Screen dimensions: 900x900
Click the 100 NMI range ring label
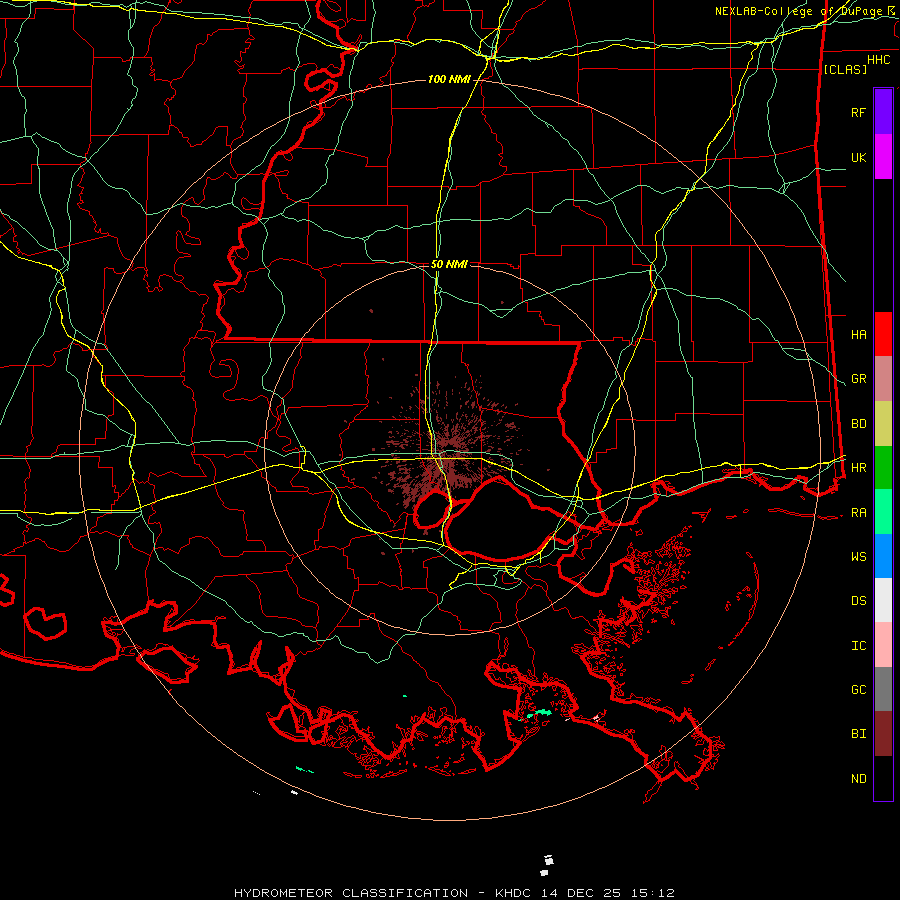449,79
